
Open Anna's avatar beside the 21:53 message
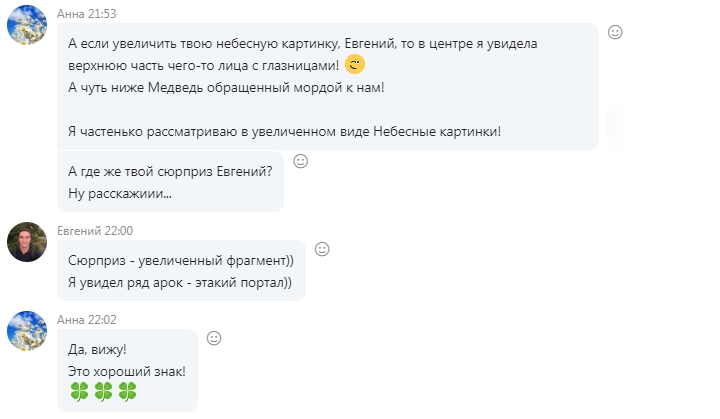coord(27,24)
